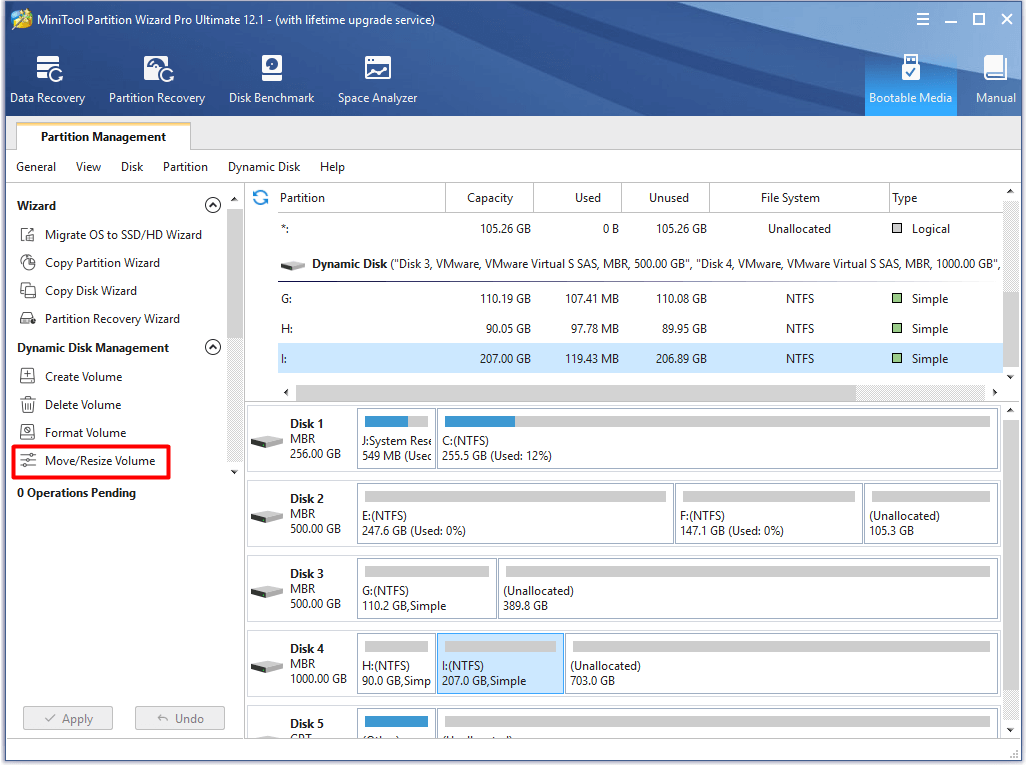
Task: Select E:(NTFS) partition on Disk 2
Action: (x=516, y=514)
